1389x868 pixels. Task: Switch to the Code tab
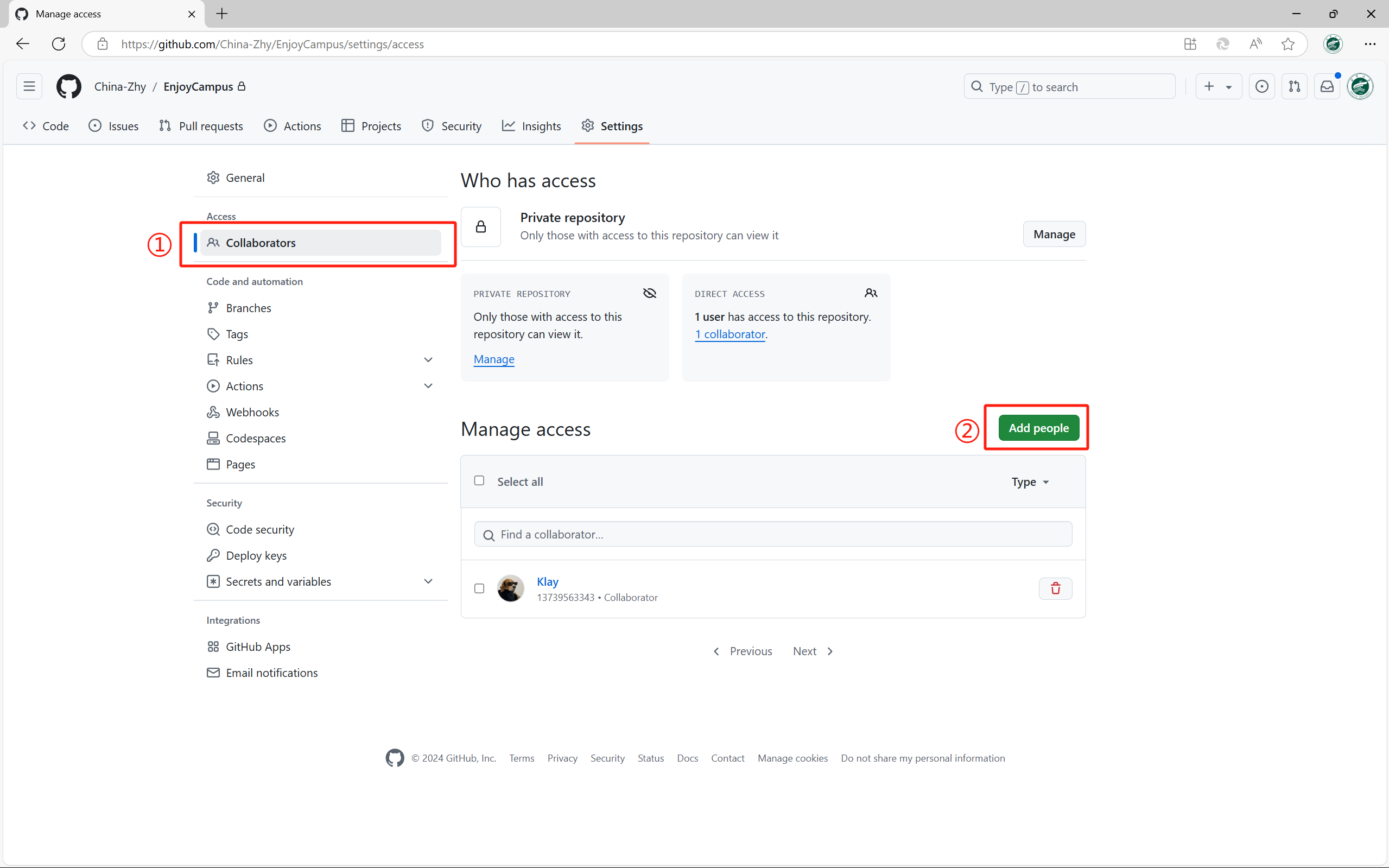(x=46, y=126)
